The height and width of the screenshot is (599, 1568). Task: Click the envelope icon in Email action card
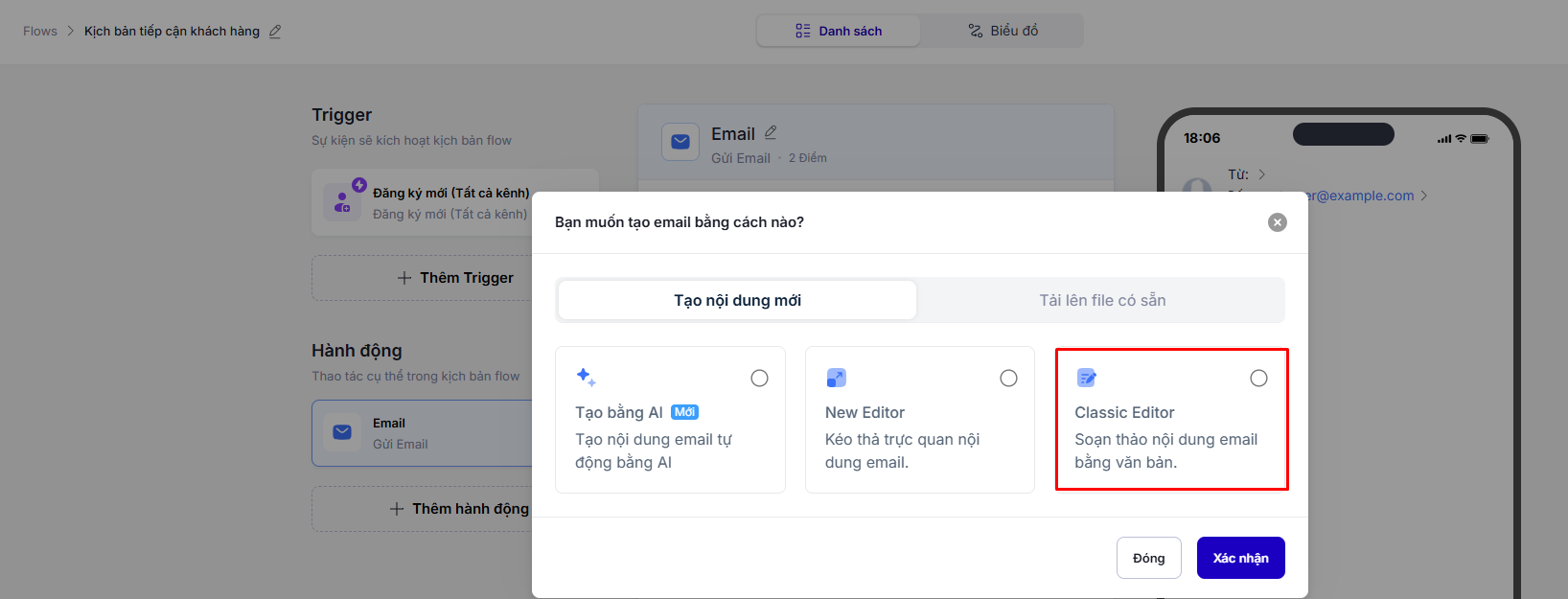tap(342, 432)
